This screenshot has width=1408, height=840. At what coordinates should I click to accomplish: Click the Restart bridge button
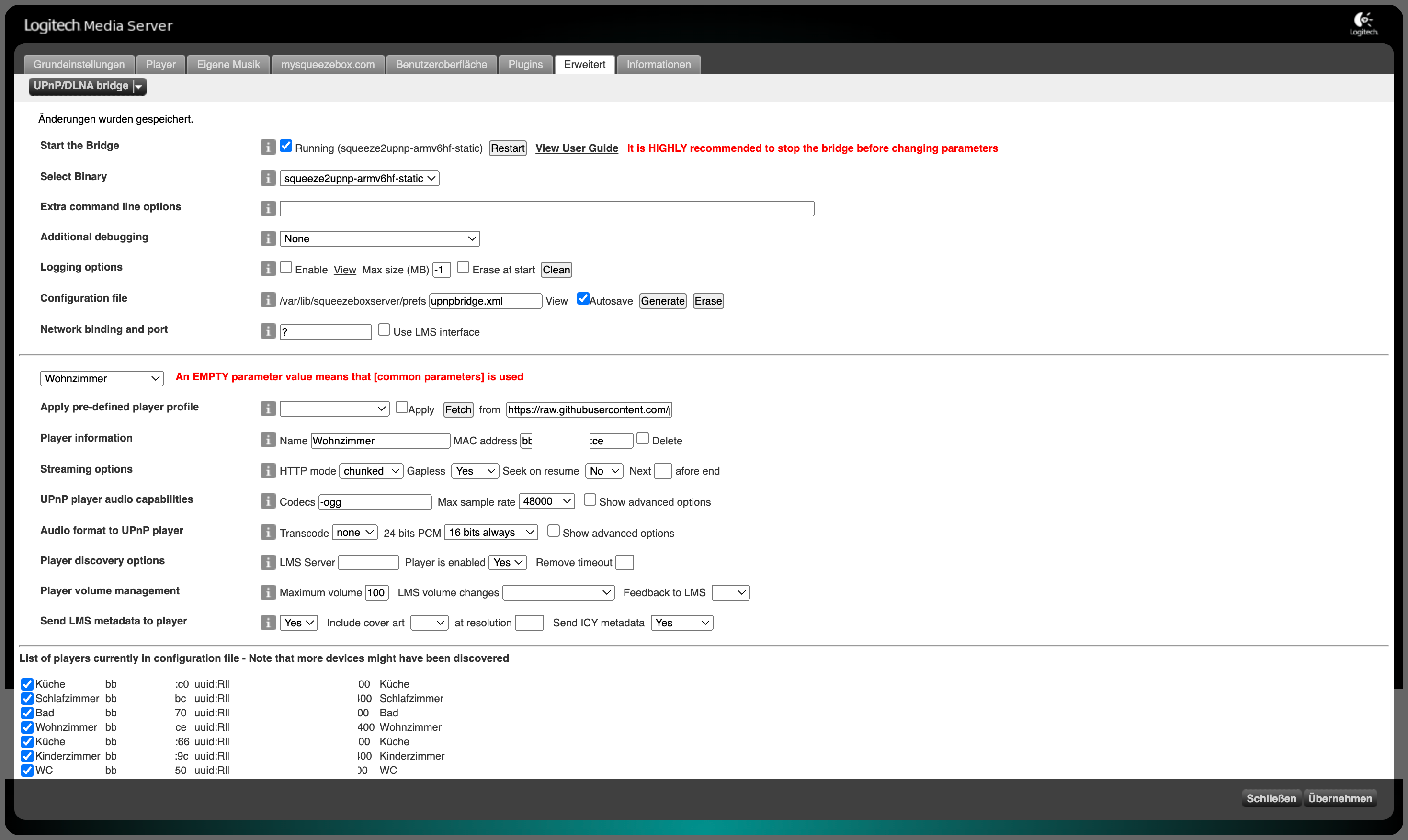pyautogui.click(x=508, y=148)
